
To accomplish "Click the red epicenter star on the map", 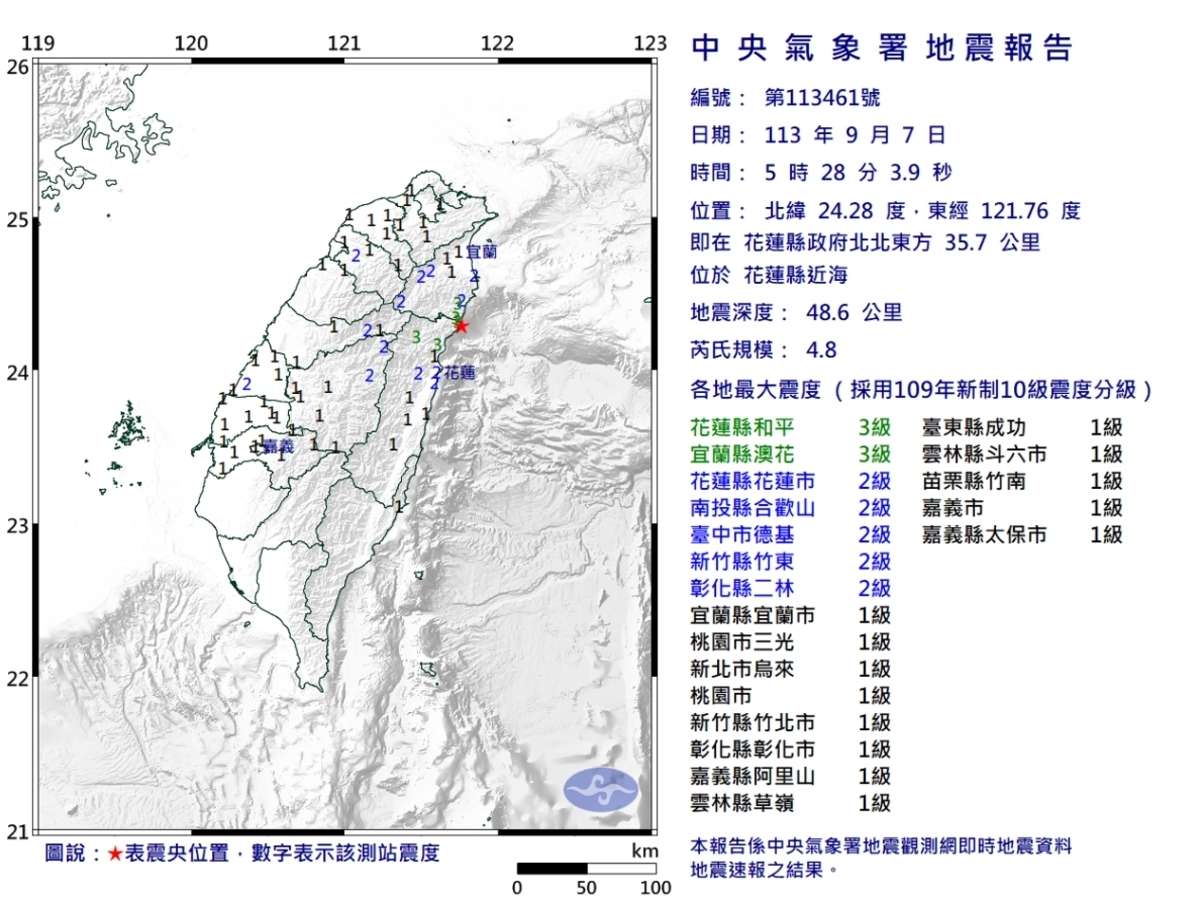I will click(461, 325).
